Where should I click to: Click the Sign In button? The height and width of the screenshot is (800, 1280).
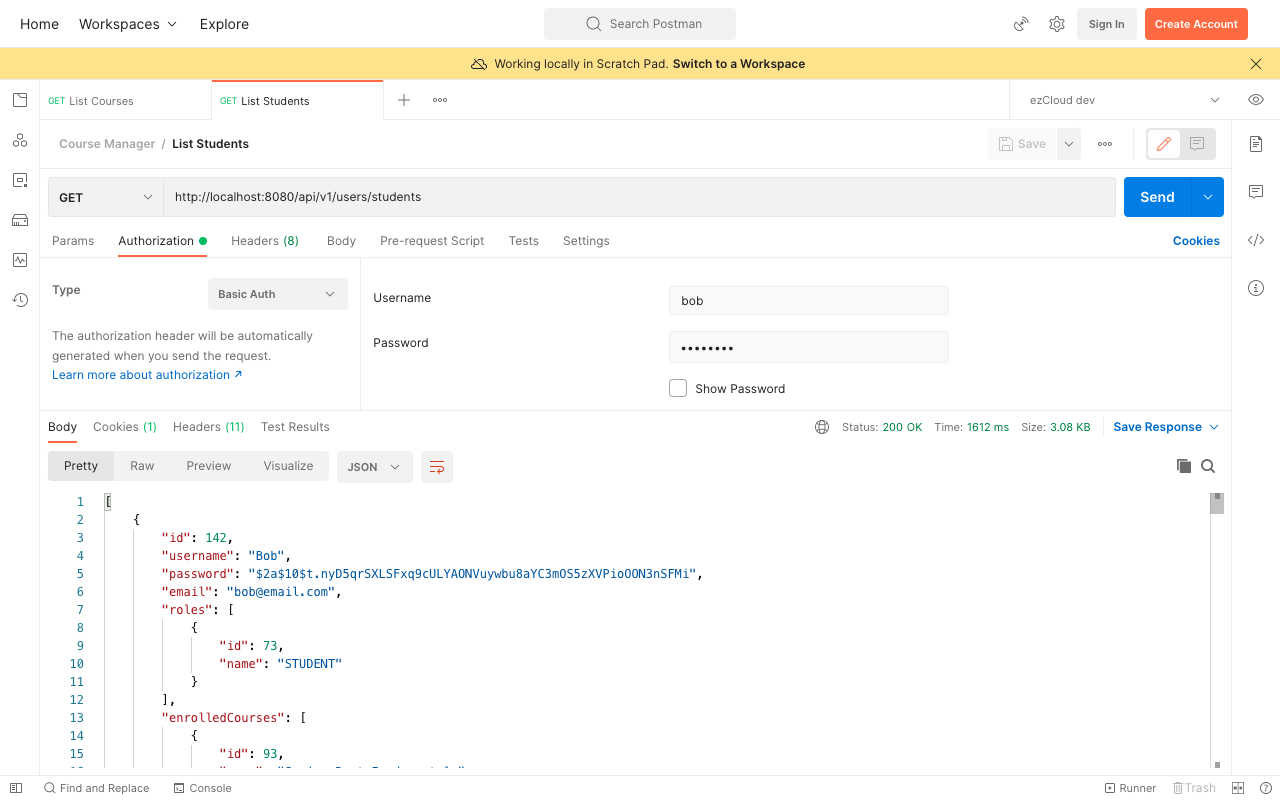tap(1106, 24)
